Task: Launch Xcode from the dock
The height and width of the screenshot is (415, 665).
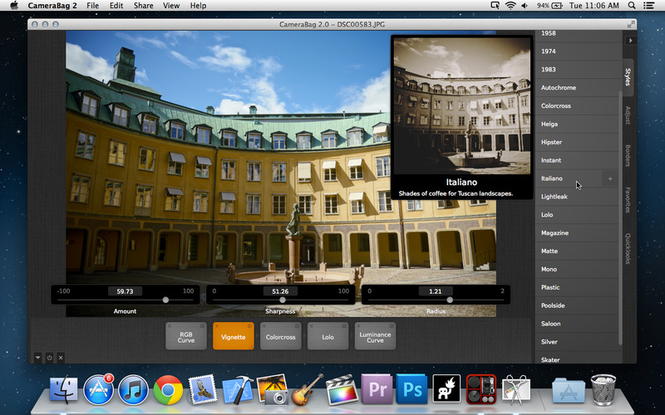Action: click(x=238, y=389)
